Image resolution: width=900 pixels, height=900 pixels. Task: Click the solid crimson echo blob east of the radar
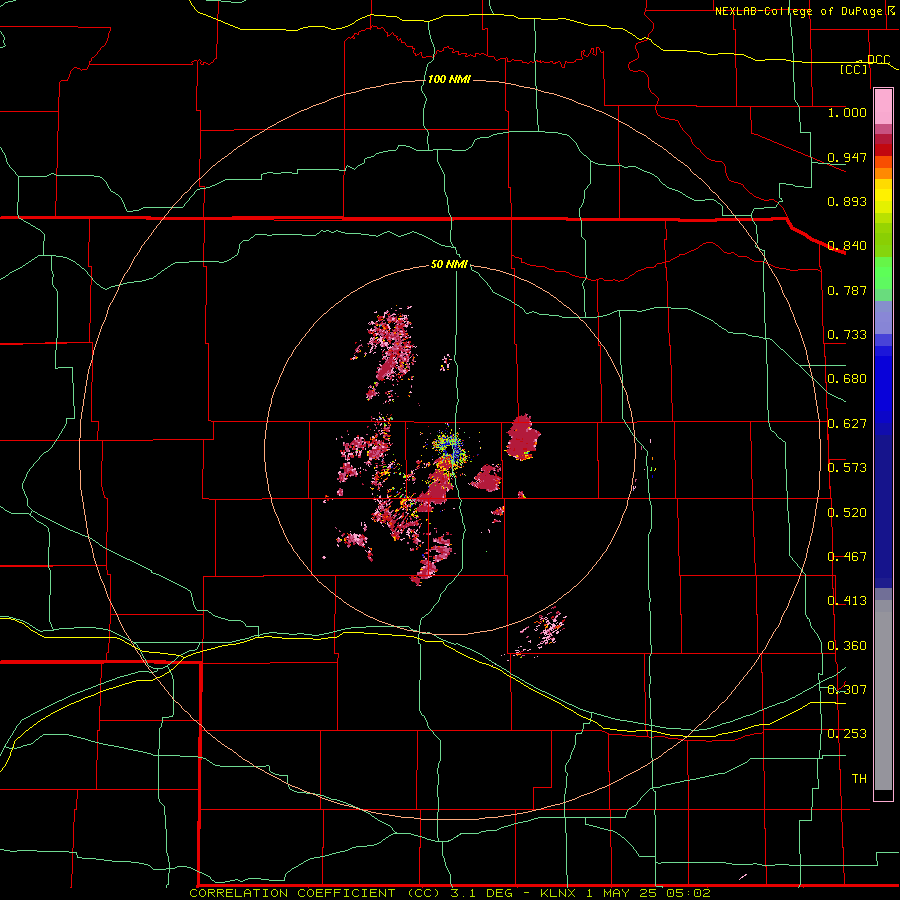522,437
